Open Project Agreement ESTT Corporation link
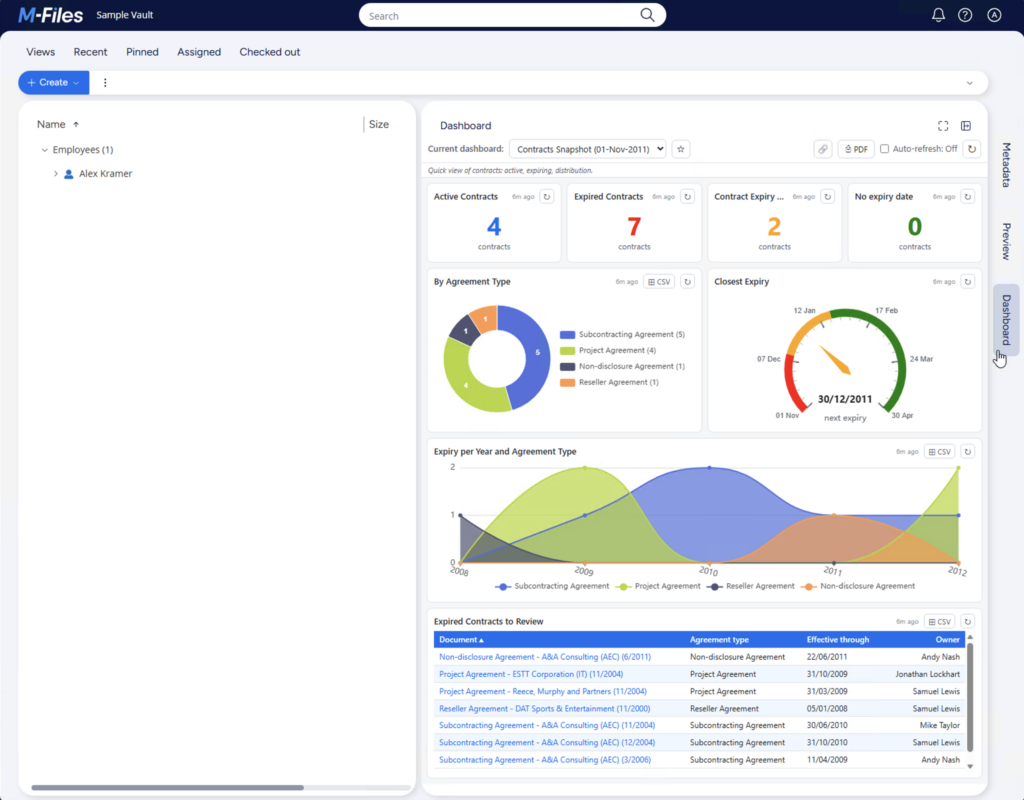Viewport: 1024px width, 800px height. (x=531, y=674)
